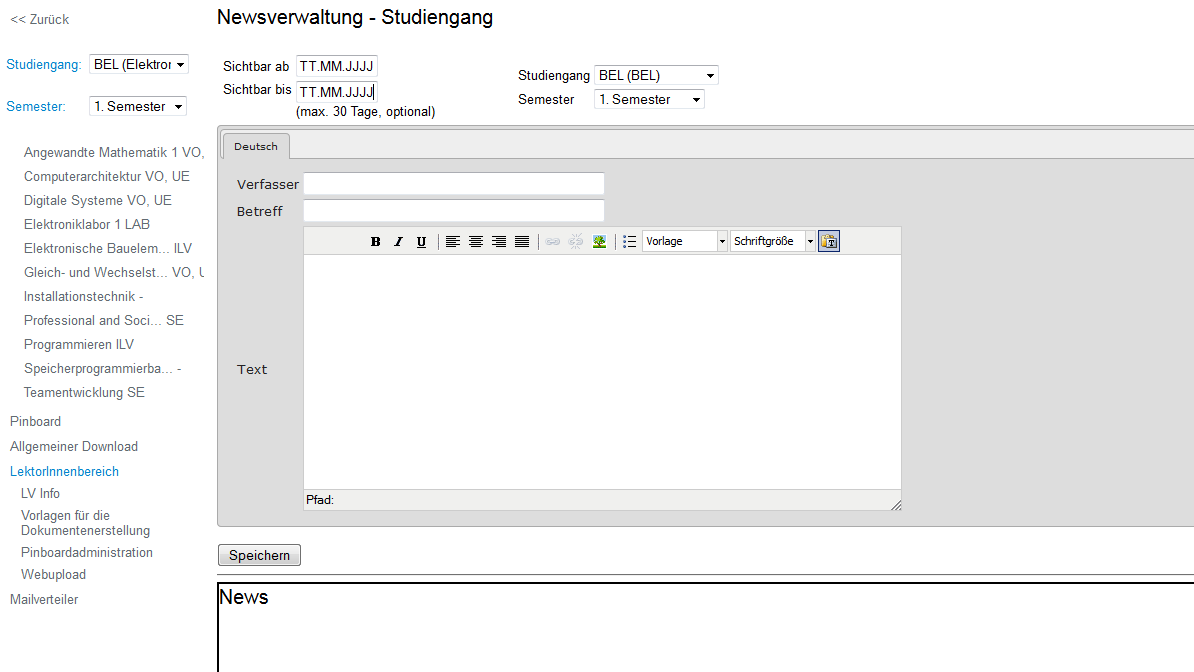The width and height of the screenshot is (1194, 672).
Task: Open the Vorlage dropdown
Action: [685, 242]
